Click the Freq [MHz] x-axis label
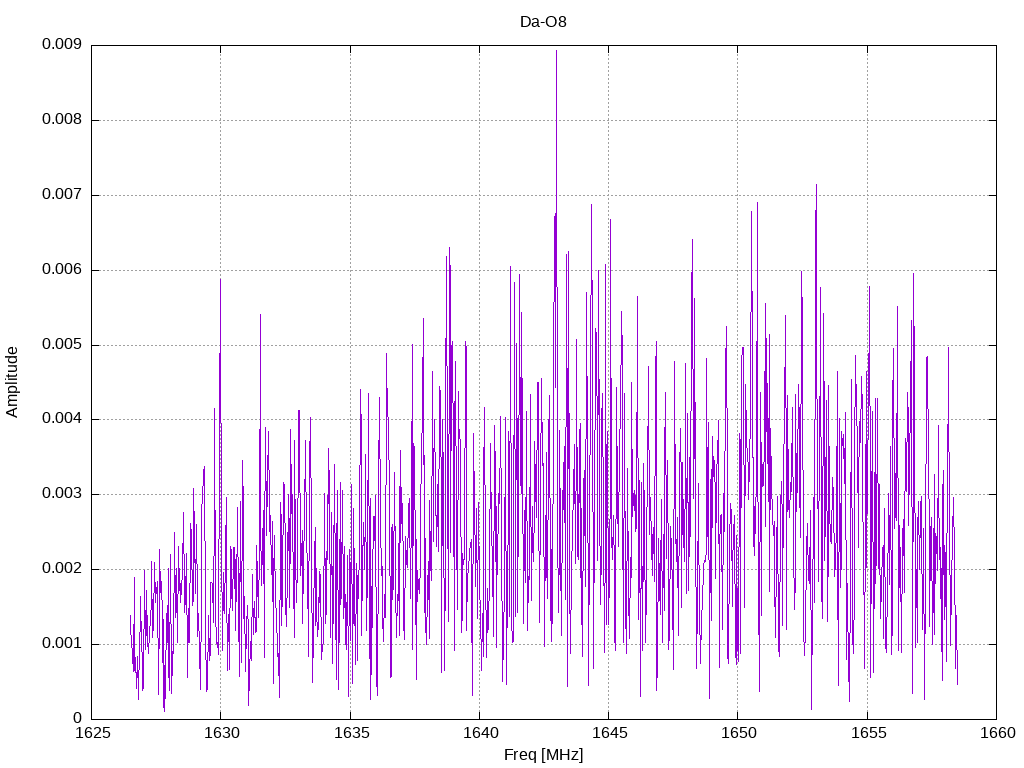 pos(543,755)
